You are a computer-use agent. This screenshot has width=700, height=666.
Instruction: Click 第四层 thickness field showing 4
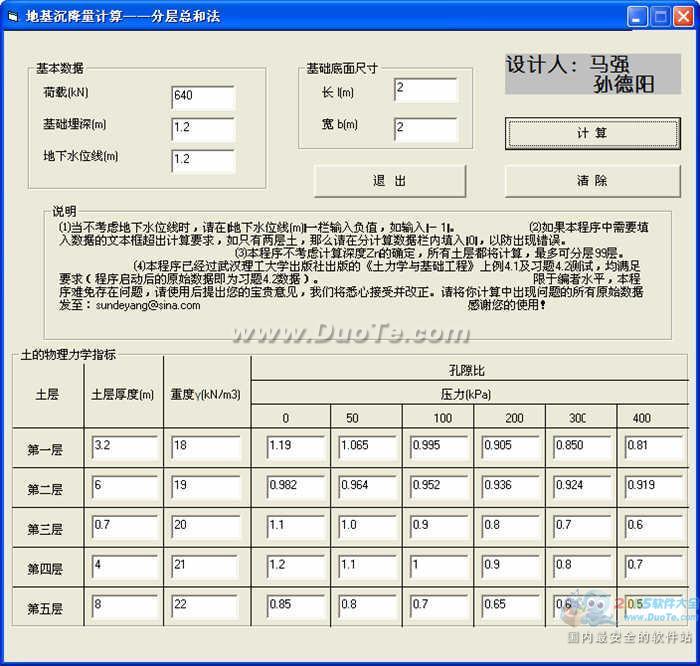tap(125, 567)
